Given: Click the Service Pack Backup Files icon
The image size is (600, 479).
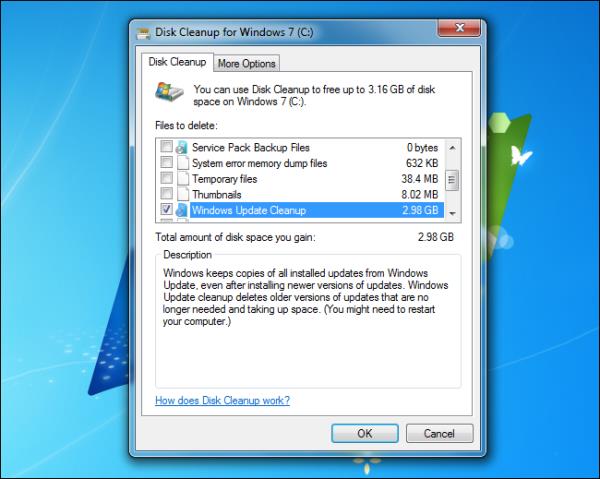Looking at the screenshot, I should (181, 148).
